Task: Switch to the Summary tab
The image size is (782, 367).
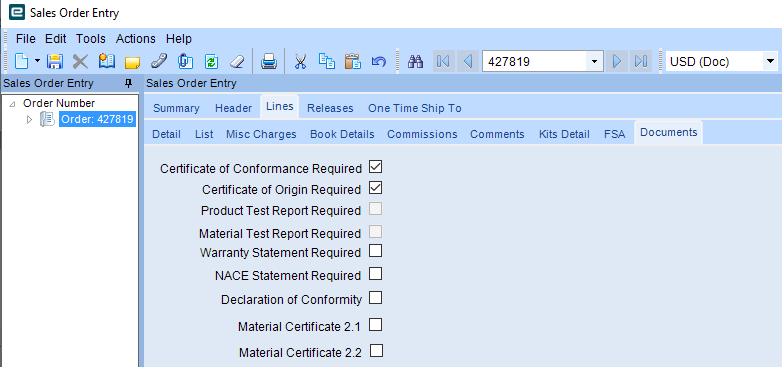Action: click(176, 108)
